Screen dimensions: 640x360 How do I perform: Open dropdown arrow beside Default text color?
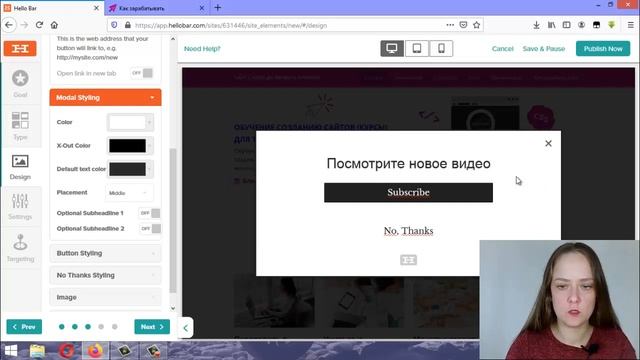(x=150, y=169)
